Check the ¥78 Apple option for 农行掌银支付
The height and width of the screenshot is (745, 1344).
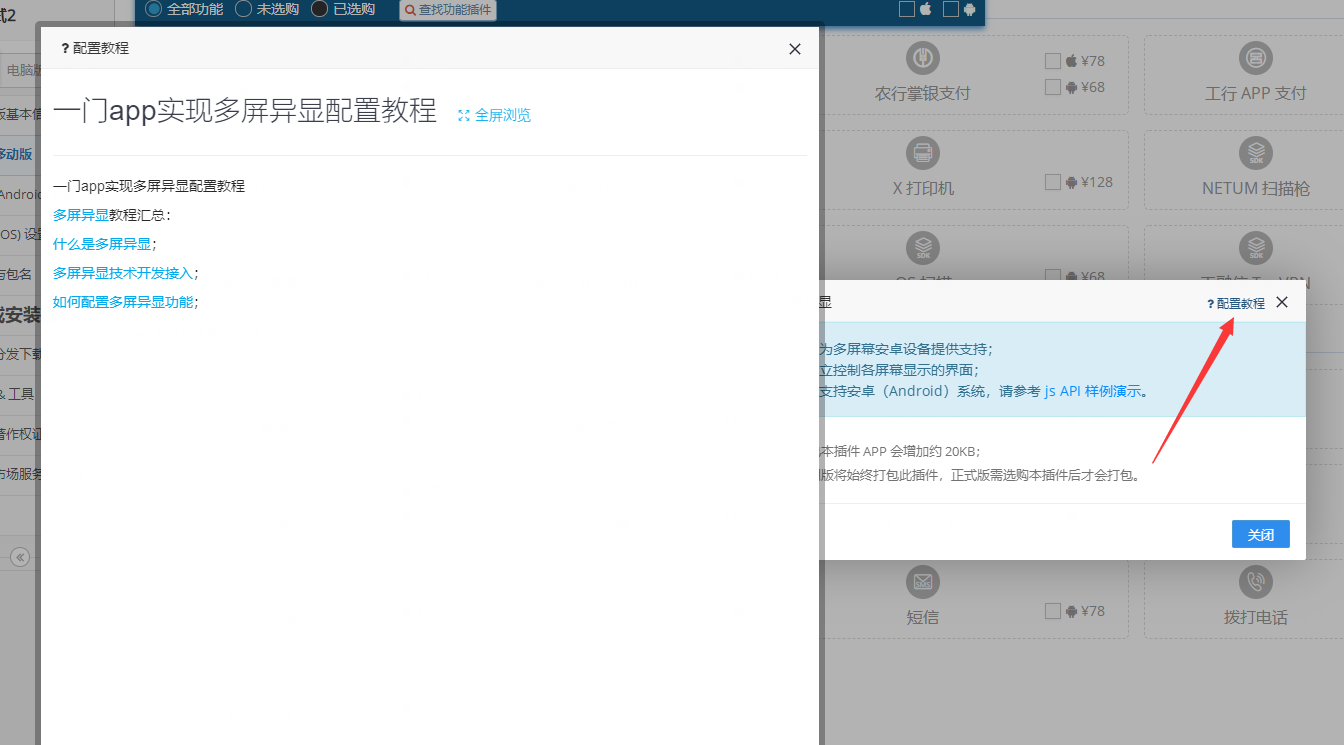[x=1052, y=60]
